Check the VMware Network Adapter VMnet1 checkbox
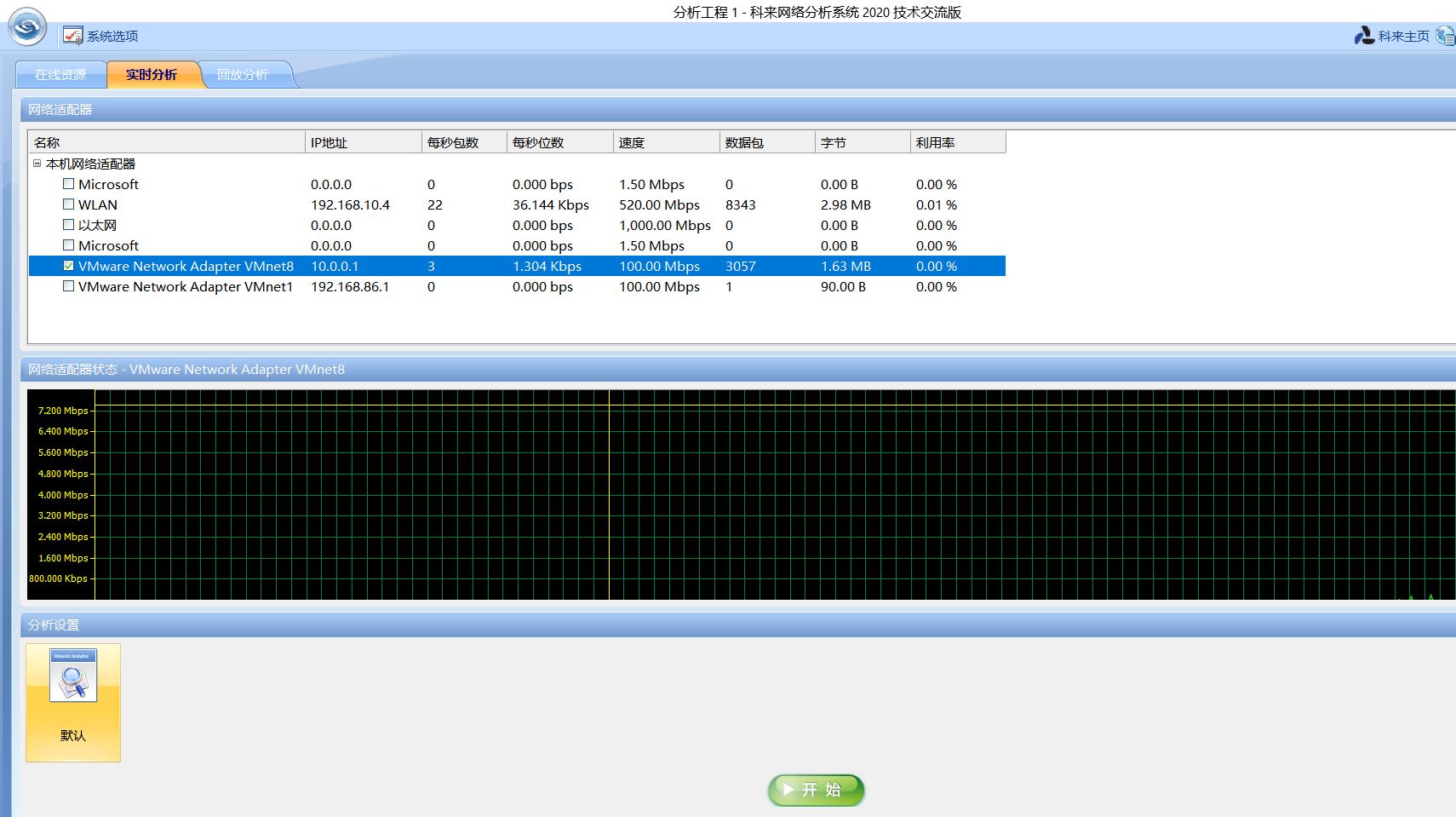Image resolution: width=1456 pixels, height=817 pixels. pyautogui.click(x=68, y=286)
